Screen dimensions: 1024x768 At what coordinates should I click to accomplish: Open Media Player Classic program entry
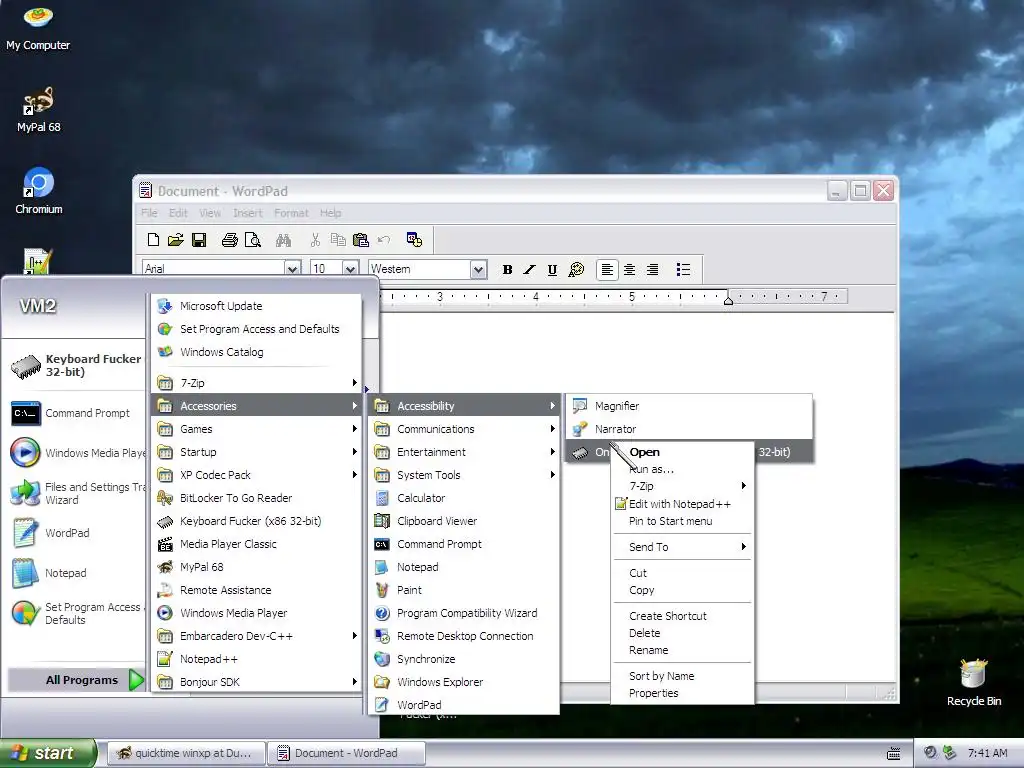click(256, 543)
